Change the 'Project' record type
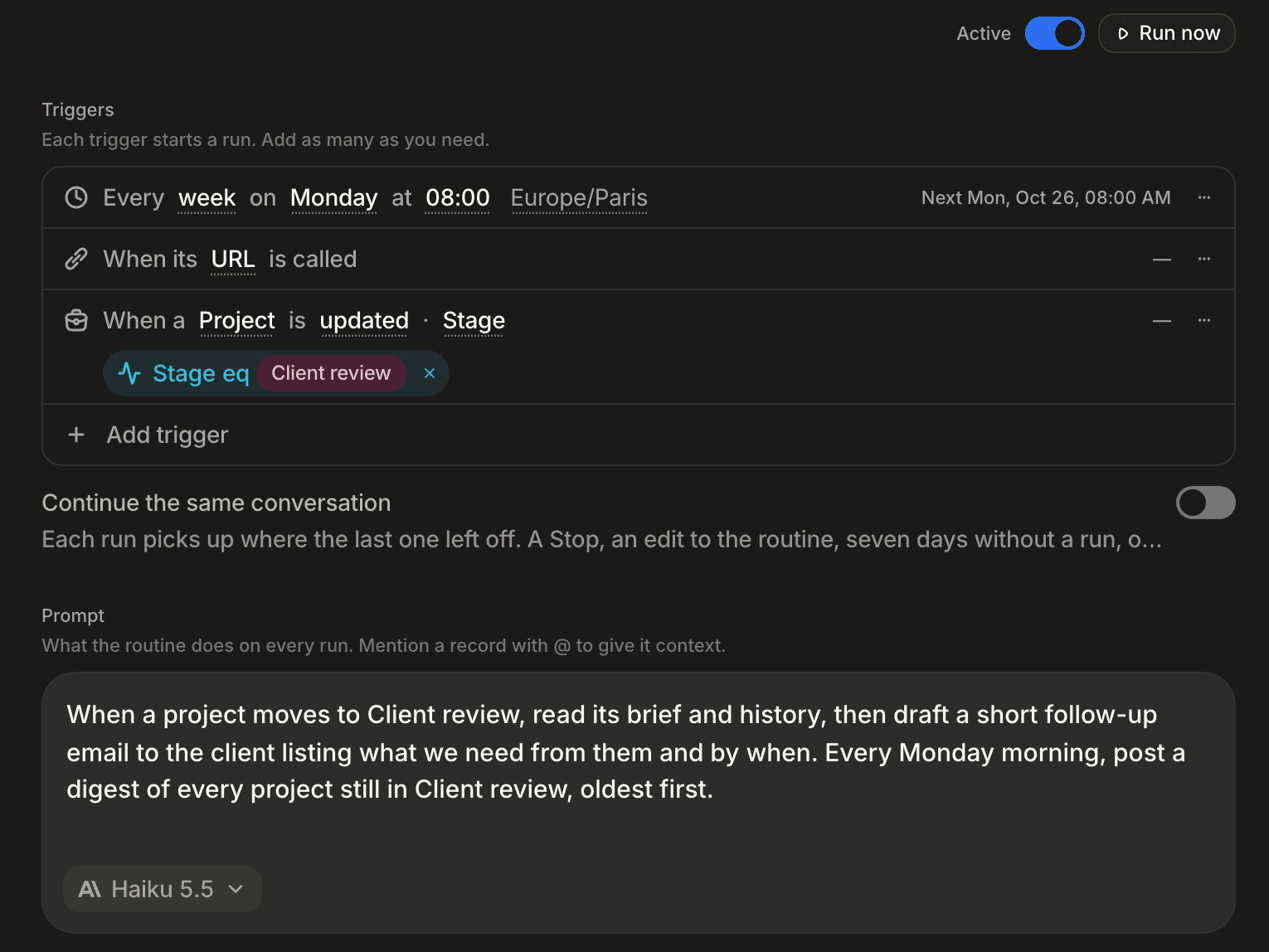Image resolution: width=1269 pixels, height=952 pixels. pyautogui.click(x=237, y=321)
